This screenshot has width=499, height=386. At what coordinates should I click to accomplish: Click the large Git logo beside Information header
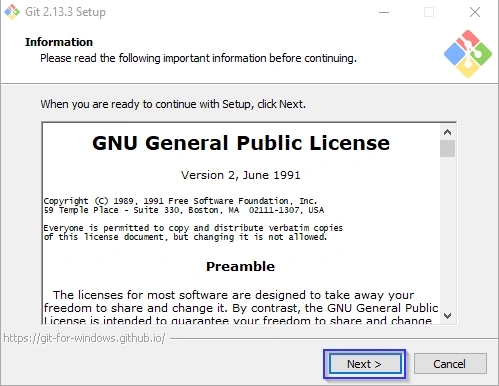(468, 54)
